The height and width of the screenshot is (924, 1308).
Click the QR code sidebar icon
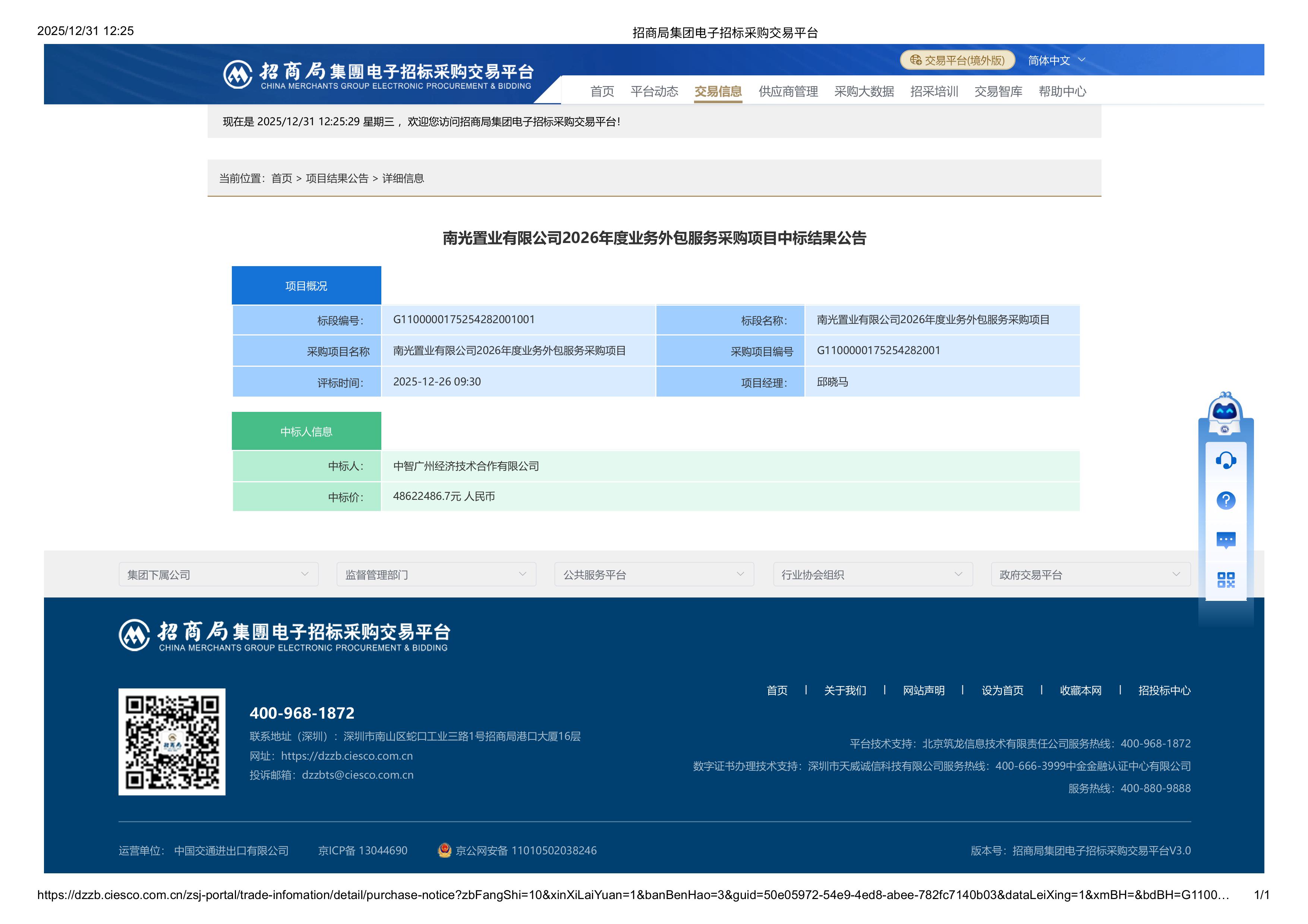pyautogui.click(x=1225, y=580)
